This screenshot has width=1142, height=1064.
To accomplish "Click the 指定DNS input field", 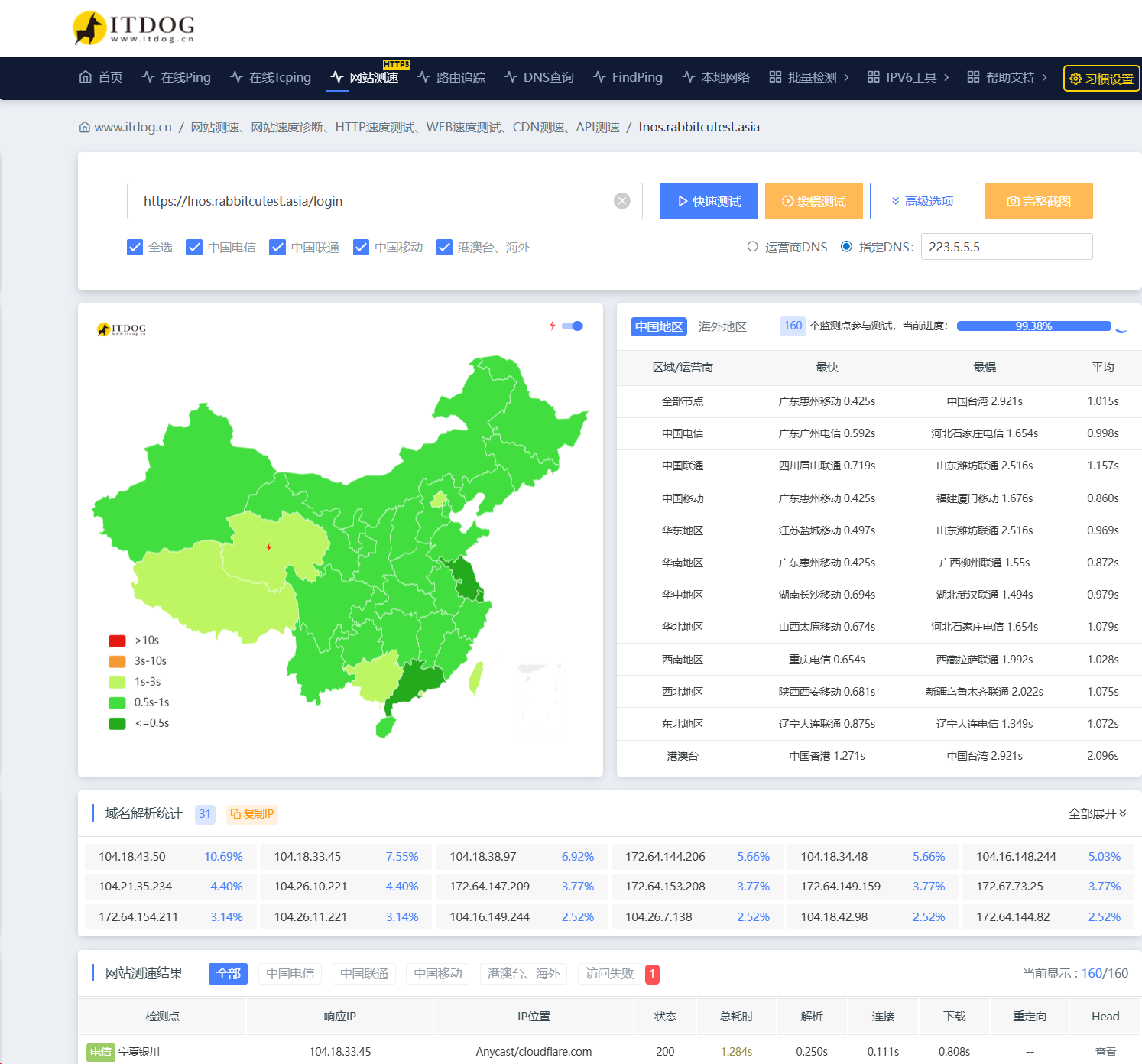I will pos(1006,247).
